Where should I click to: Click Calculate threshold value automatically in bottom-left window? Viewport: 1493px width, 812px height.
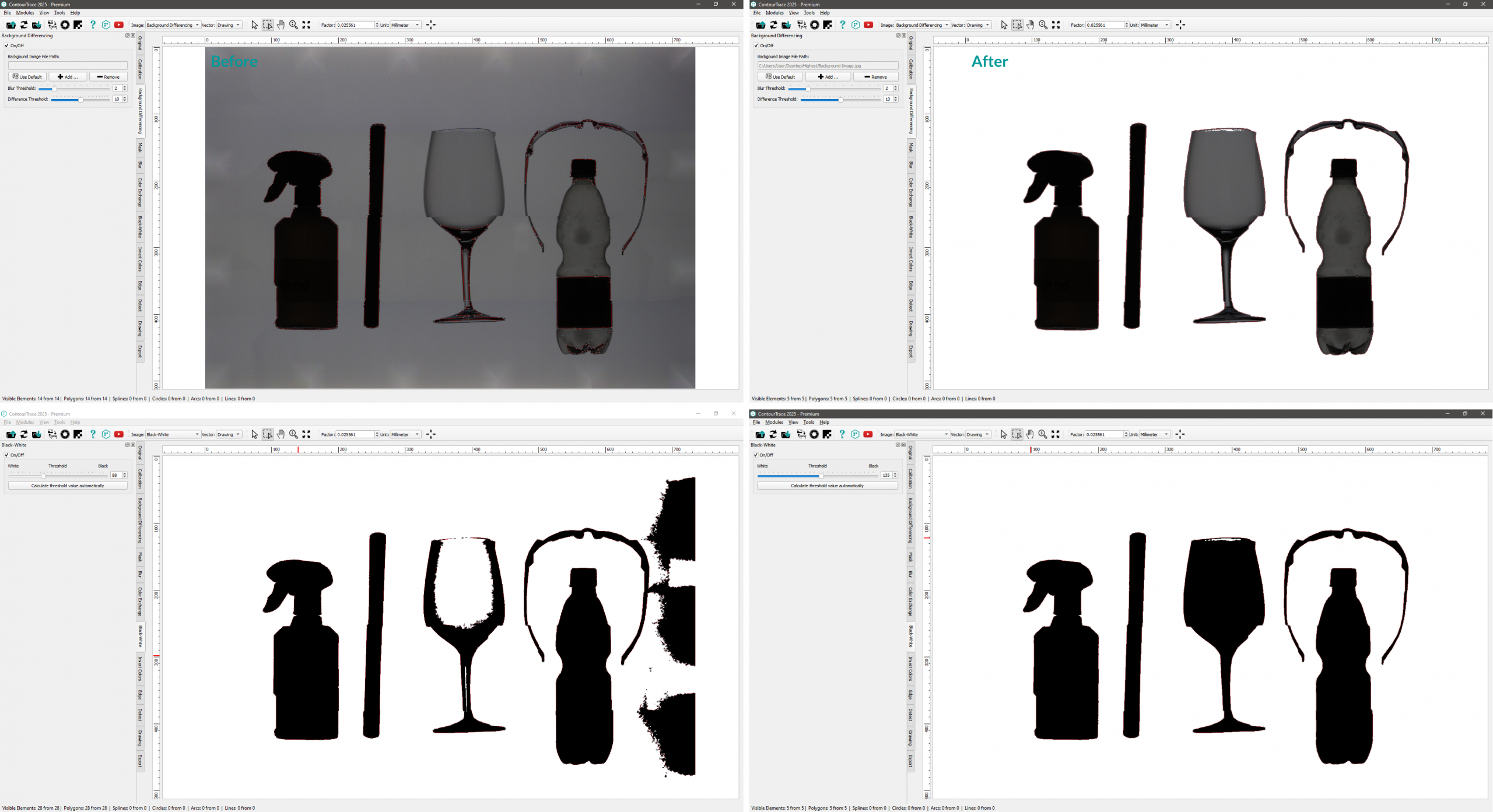68,486
